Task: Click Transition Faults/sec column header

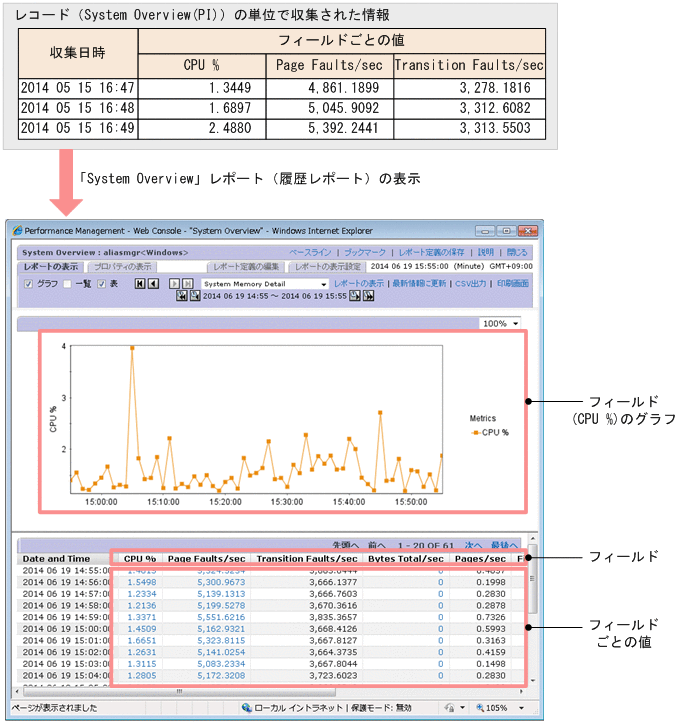Action: coord(307,559)
